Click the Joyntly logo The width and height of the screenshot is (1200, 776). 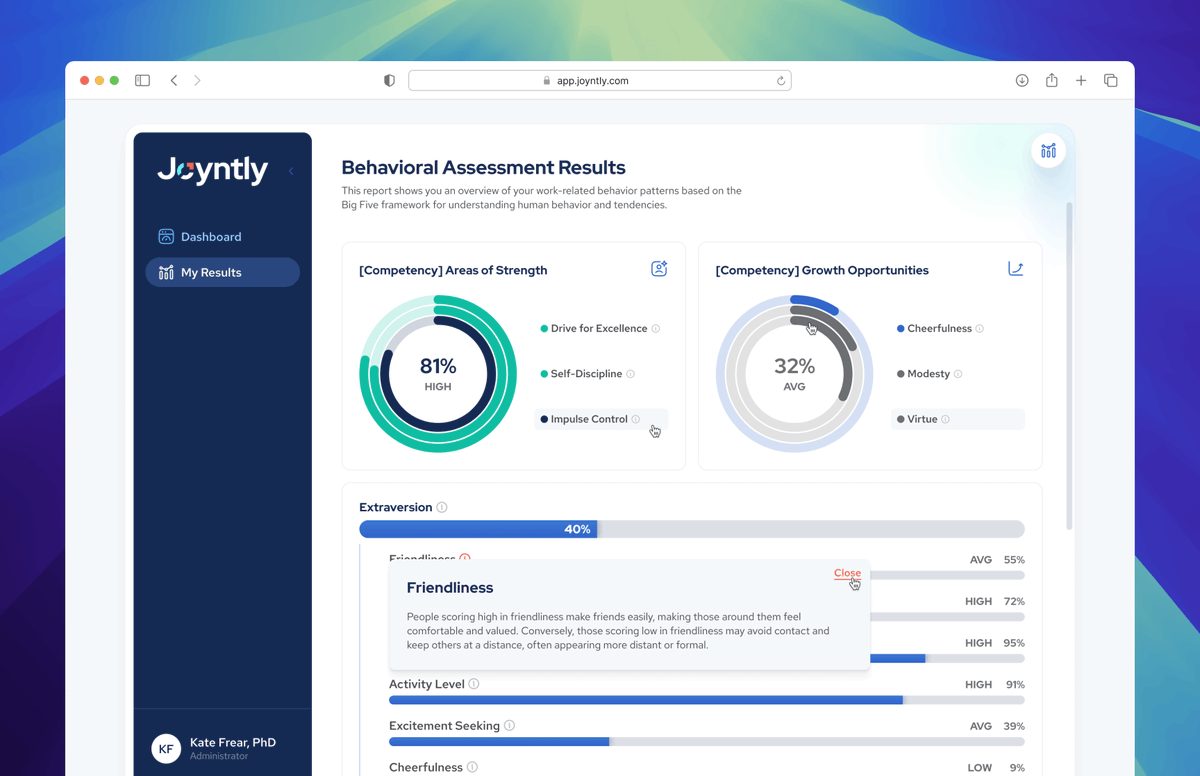pos(213,171)
